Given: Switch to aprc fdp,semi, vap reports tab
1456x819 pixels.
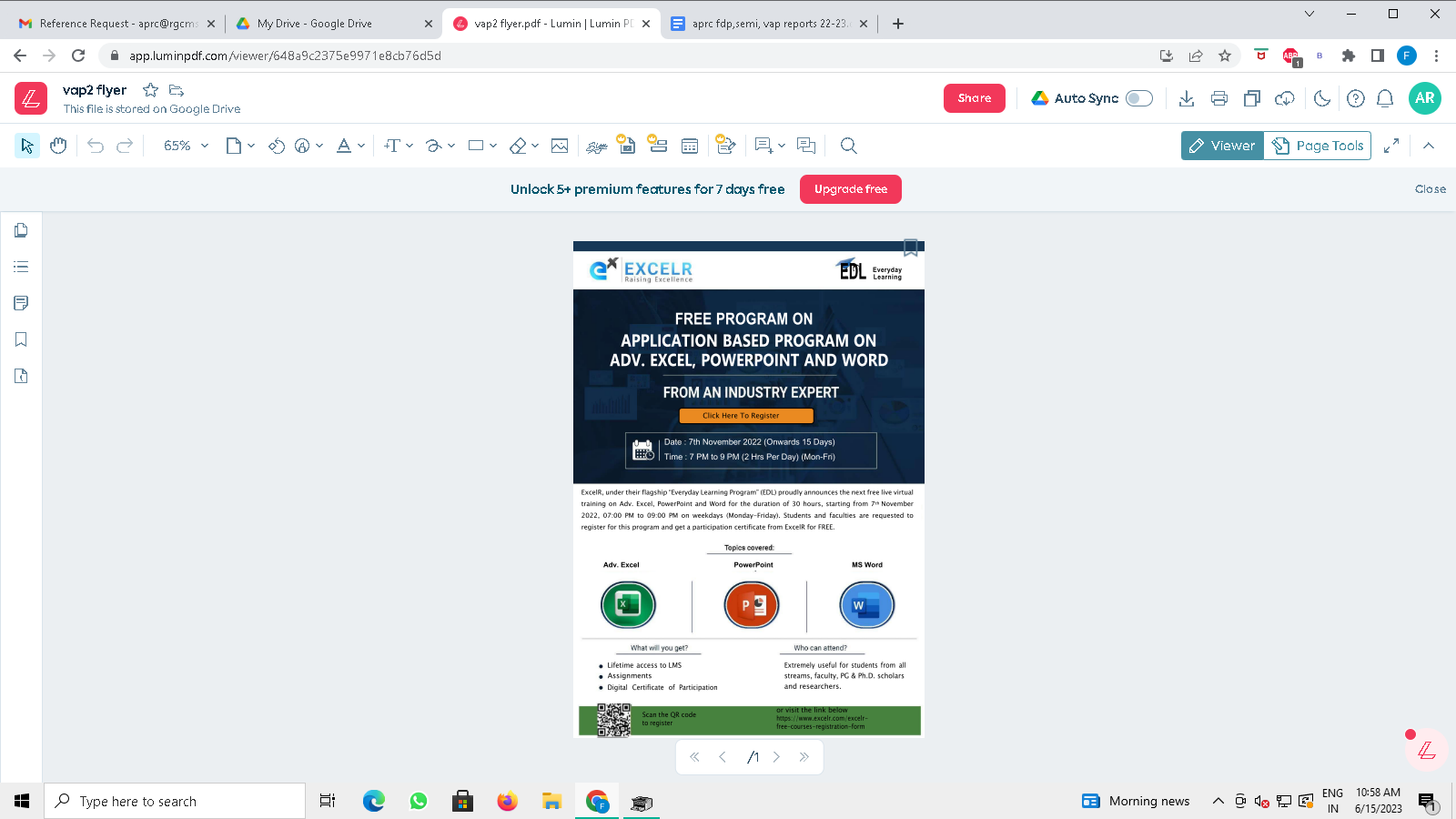Looking at the screenshot, I should click(770, 24).
